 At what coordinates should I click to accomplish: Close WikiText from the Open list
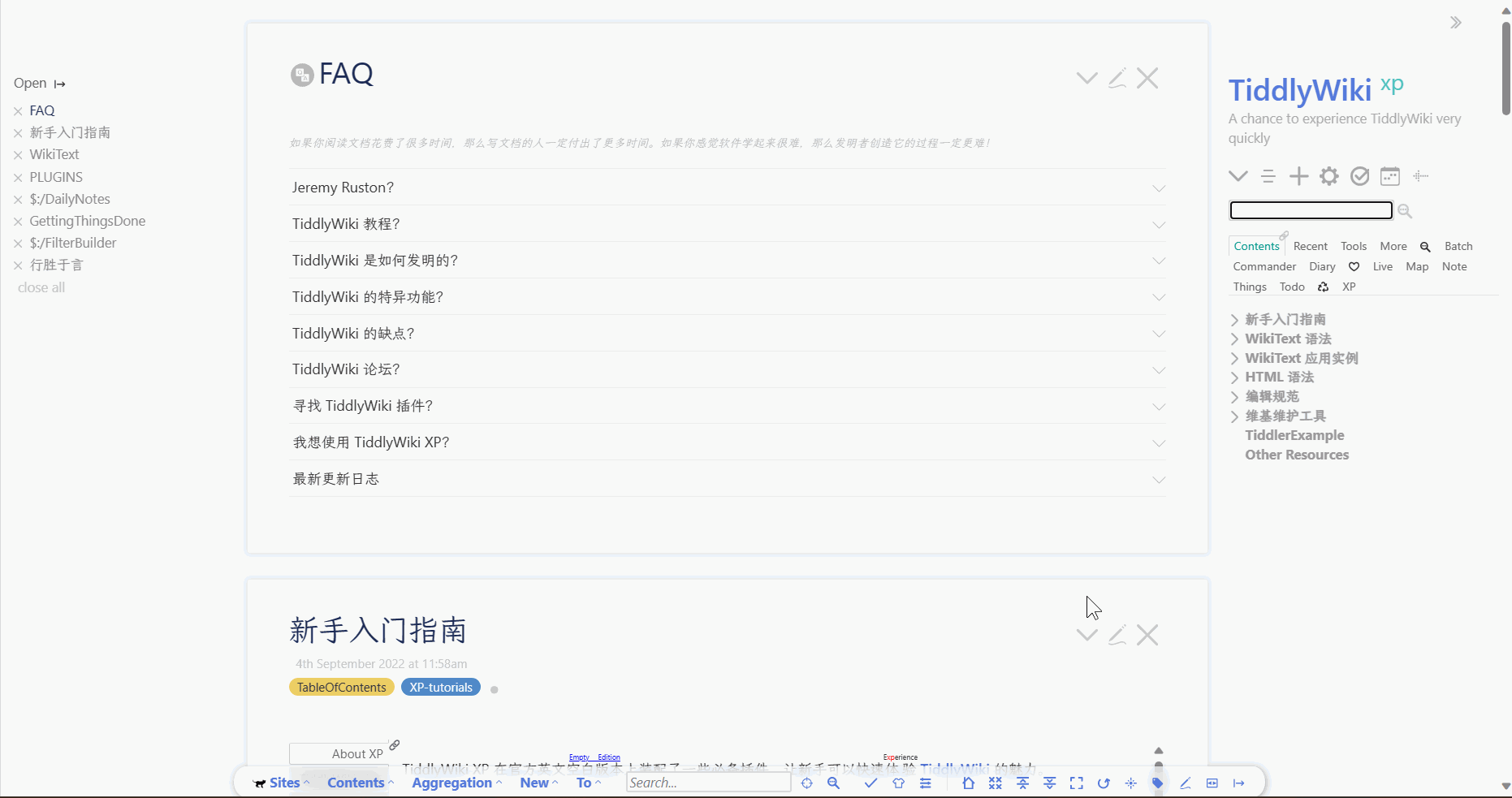point(18,155)
